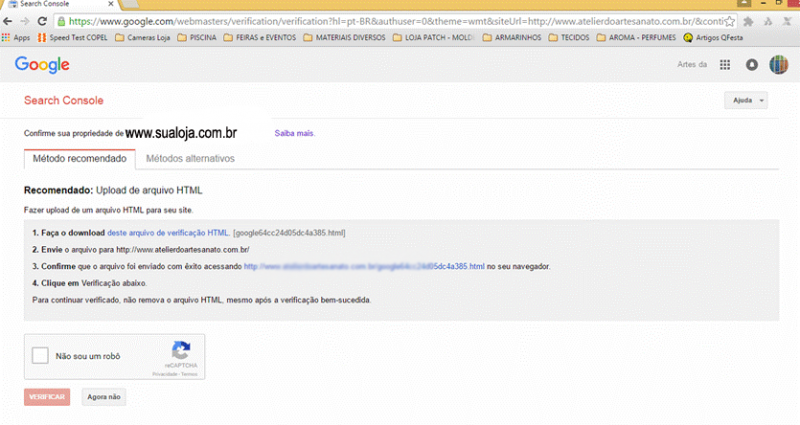Viewport: 800px width, 425px height.
Task: Click the 'Artes da' account name text
Action: (x=692, y=65)
